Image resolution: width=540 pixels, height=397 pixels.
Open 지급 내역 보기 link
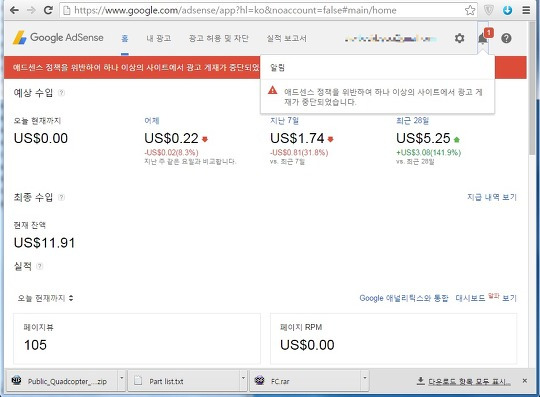492,197
